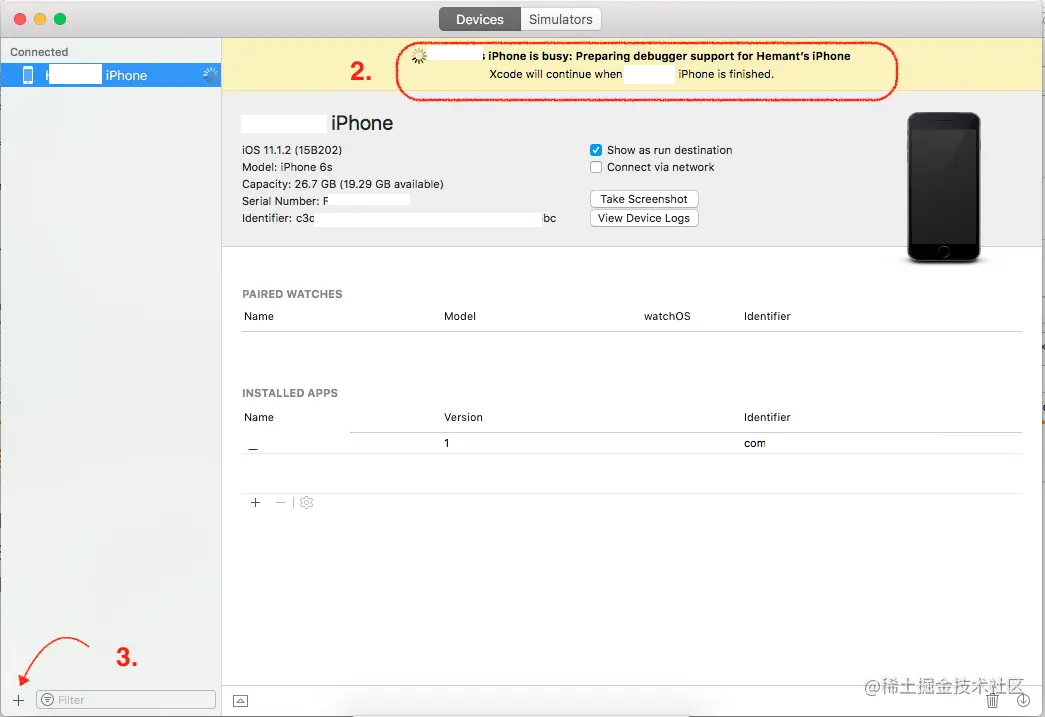Click the Model: iPhone 6s text

(287, 167)
